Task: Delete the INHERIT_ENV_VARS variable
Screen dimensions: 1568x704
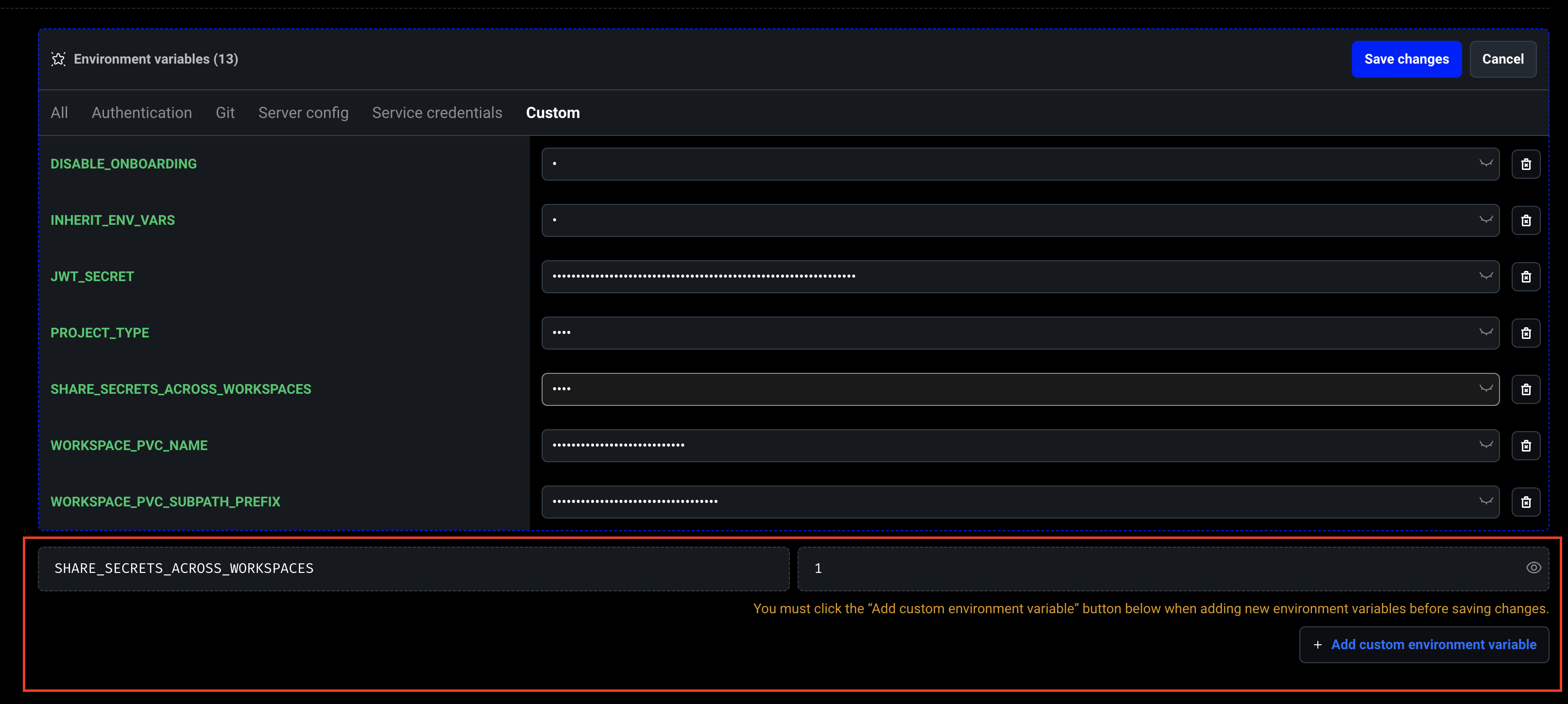Action: point(1525,220)
